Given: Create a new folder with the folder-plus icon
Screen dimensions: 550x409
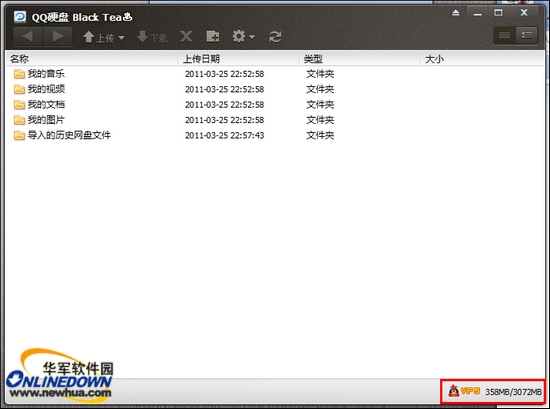Looking at the screenshot, I should point(213,36).
